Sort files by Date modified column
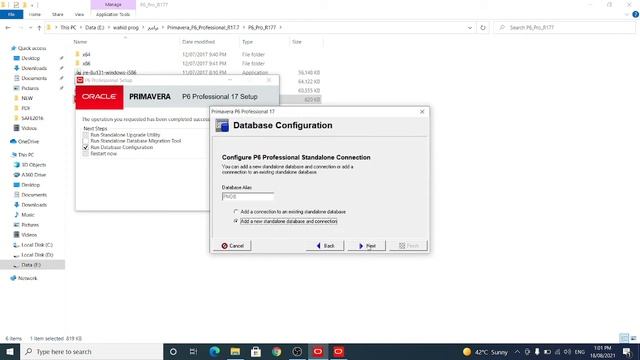640x360 pixels. (x=198, y=42)
